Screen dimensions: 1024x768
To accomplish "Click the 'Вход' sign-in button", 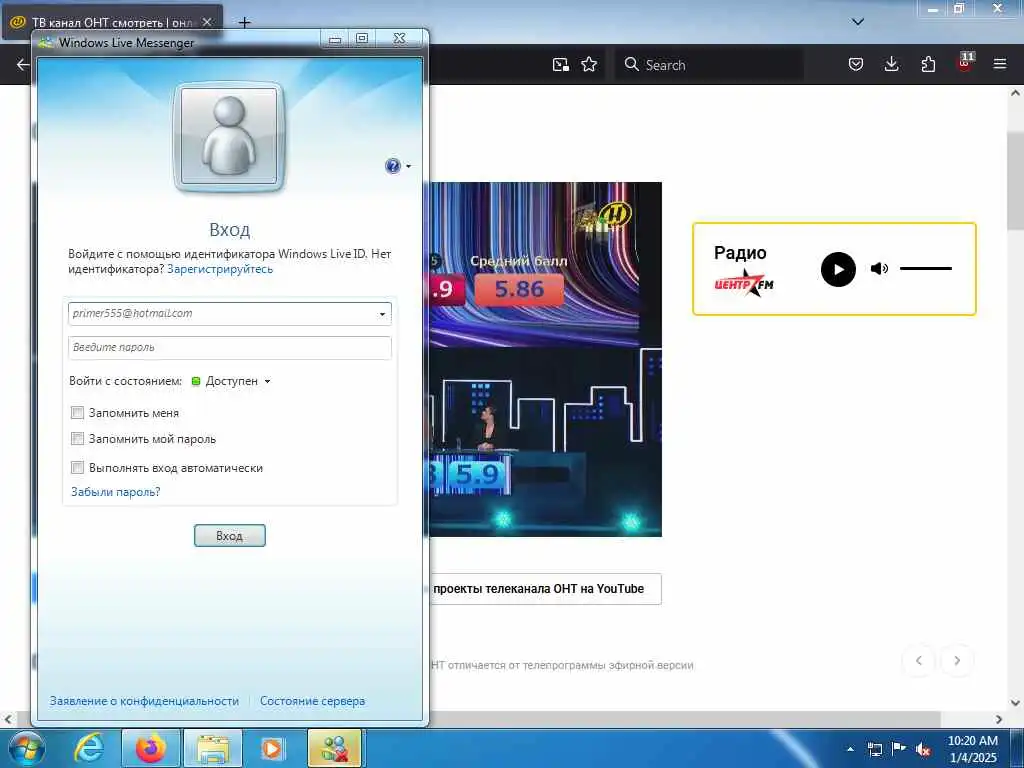I will click(230, 536).
